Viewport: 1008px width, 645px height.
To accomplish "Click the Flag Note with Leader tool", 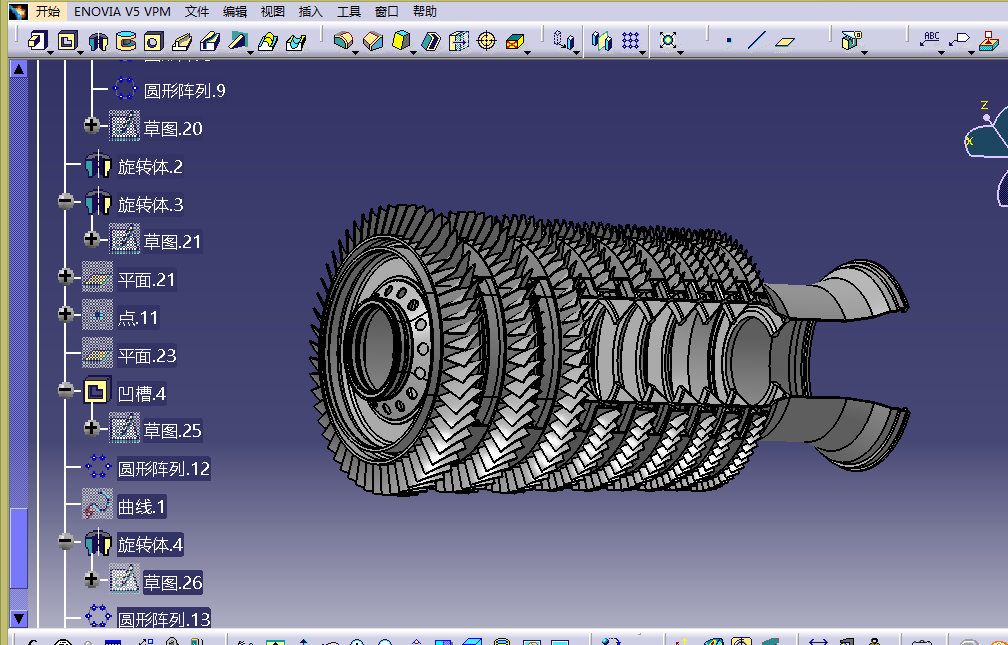I will [x=959, y=40].
